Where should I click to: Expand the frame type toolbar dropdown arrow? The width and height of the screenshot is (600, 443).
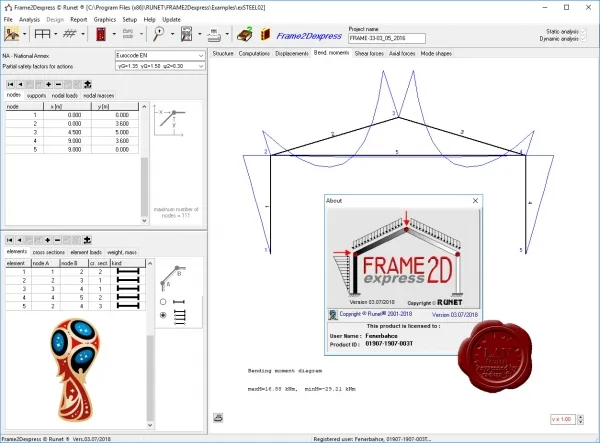(55, 34)
